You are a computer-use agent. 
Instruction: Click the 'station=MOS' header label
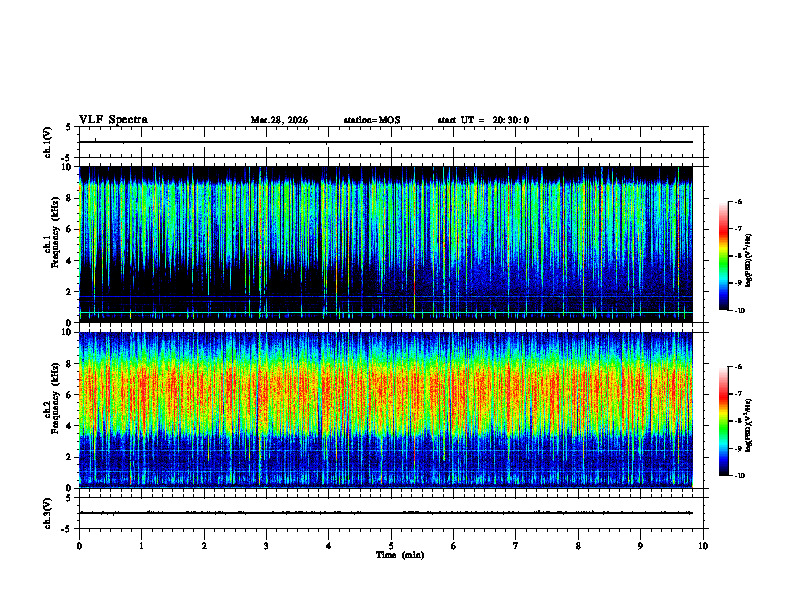[x=372, y=120]
